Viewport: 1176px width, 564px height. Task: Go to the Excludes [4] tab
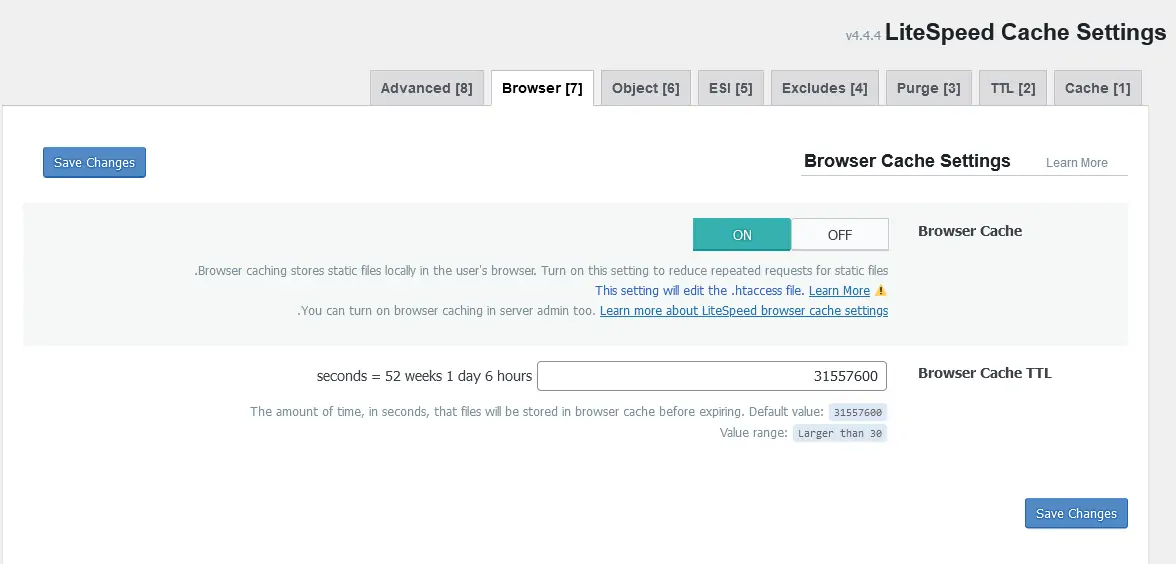click(824, 88)
